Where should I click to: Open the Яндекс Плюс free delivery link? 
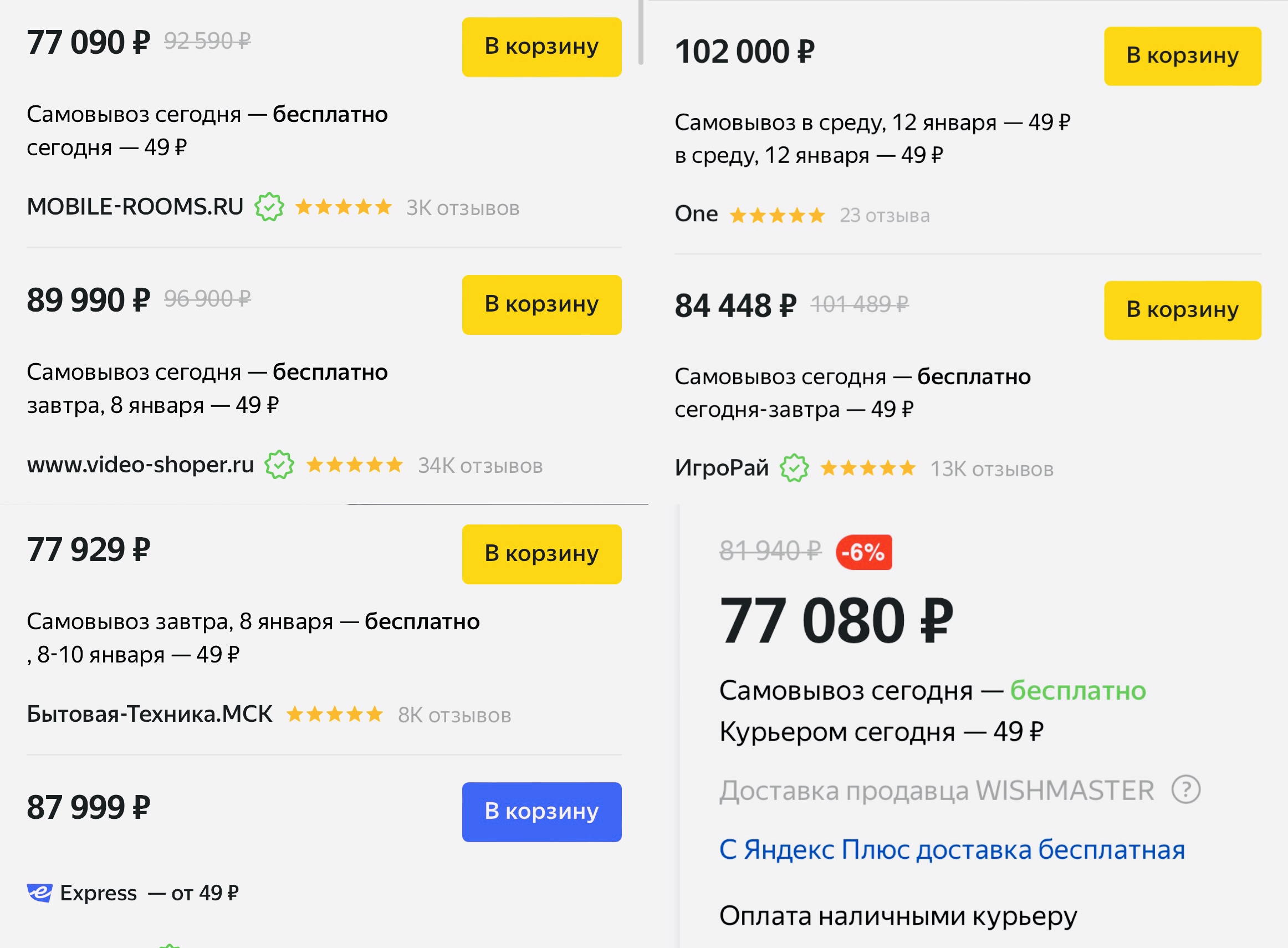[x=952, y=849]
